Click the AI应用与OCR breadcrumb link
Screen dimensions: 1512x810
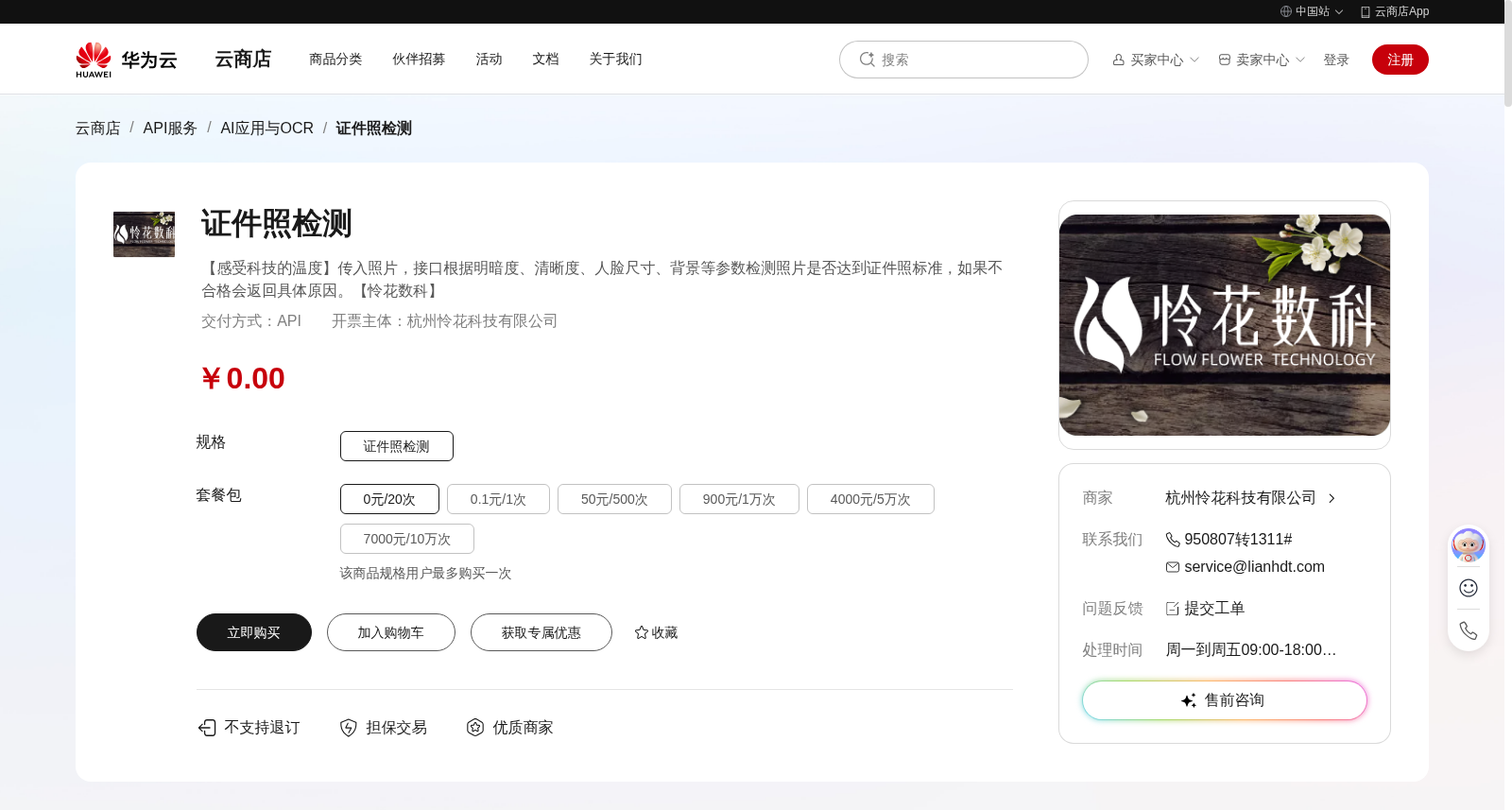[x=266, y=128]
